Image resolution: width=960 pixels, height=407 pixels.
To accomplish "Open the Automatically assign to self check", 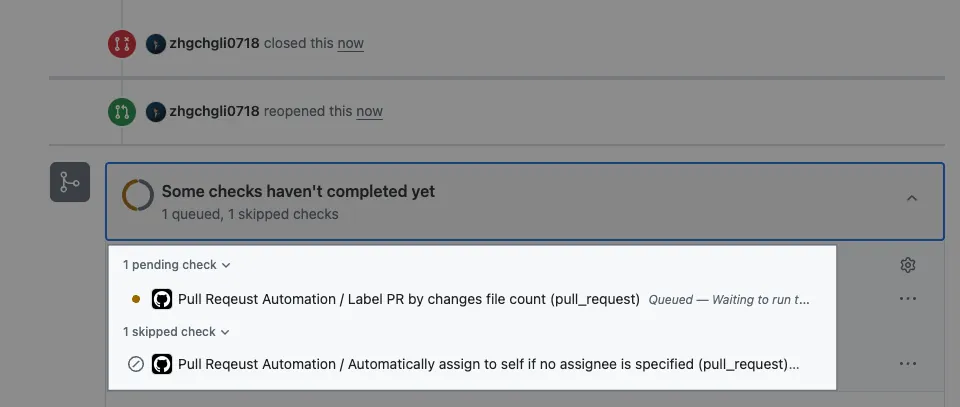I will pyautogui.click(x=488, y=364).
